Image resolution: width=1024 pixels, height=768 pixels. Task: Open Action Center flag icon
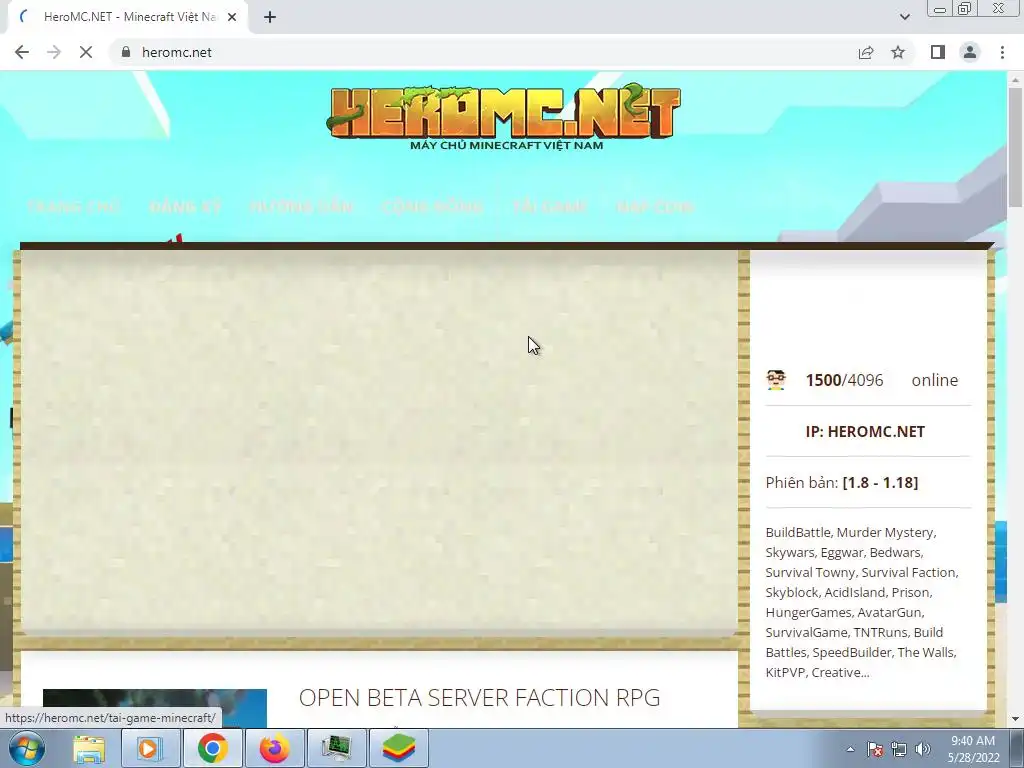click(875, 749)
